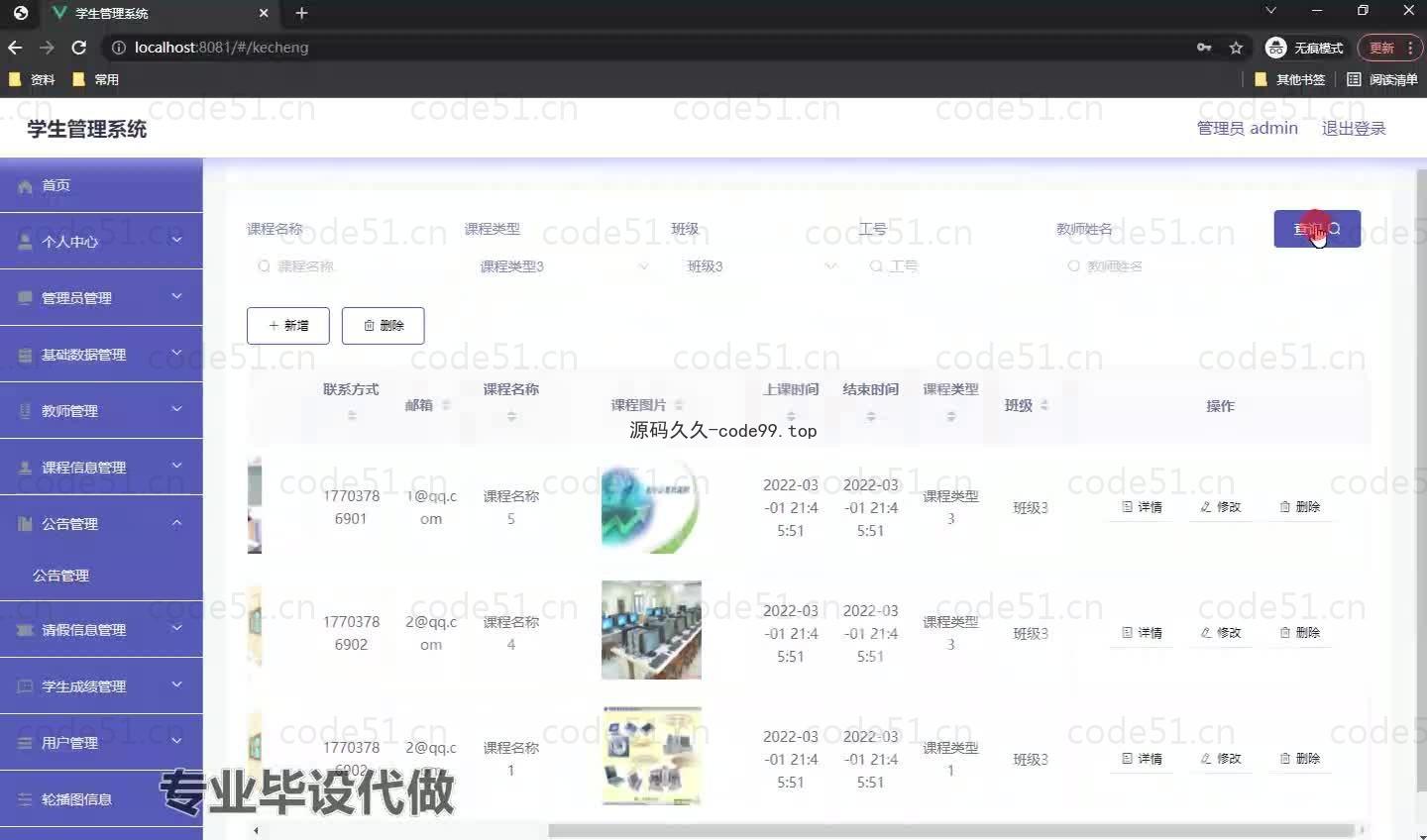Open 详情 for the 课程名称1 row
The image size is (1427, 840).
(1142, 758)
